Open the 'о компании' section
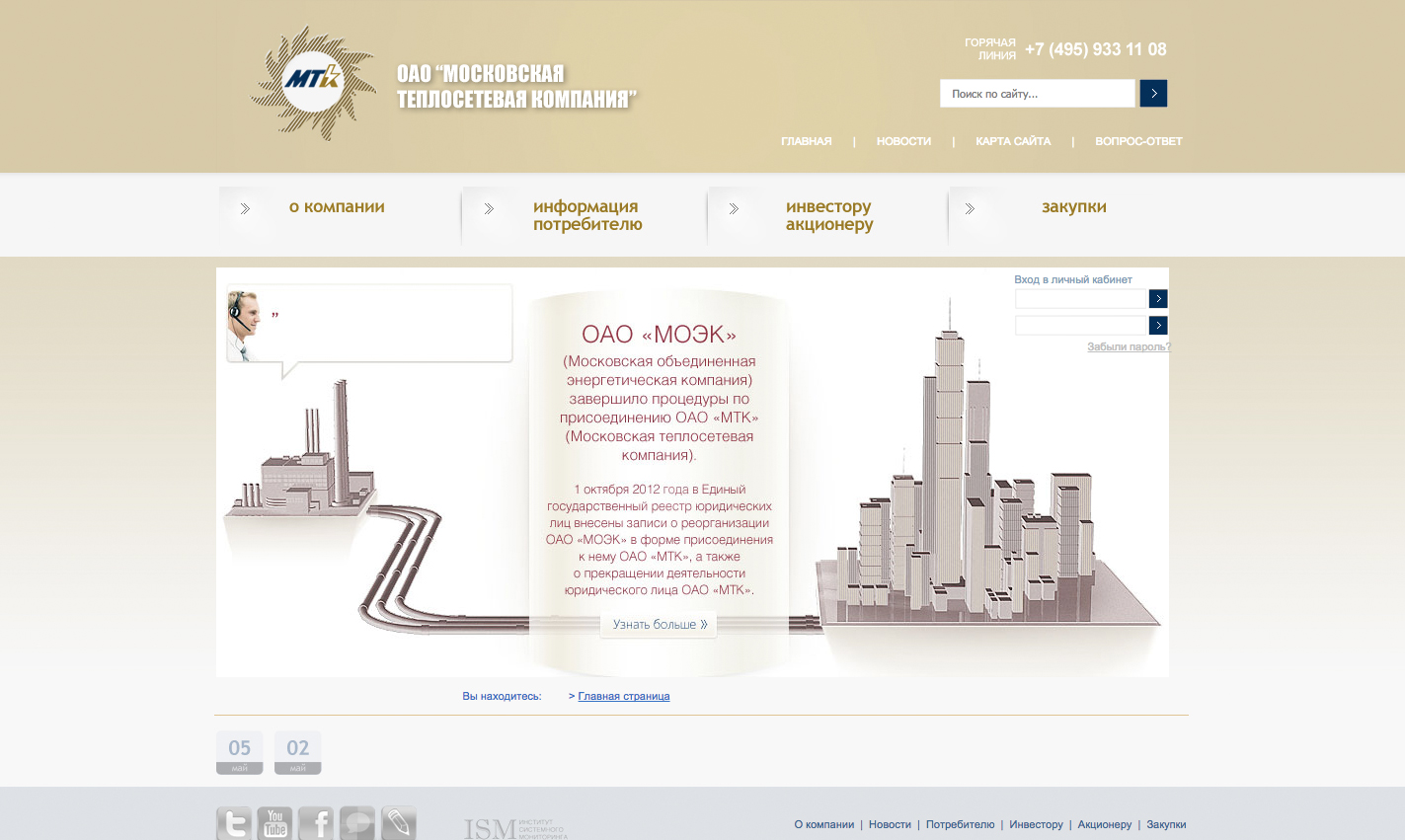Viewport: 1405px width, 840px height. click(337, 206)
